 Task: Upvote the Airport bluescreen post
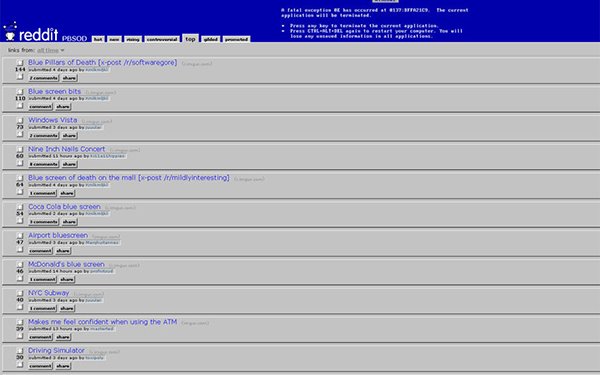click(x=20, y=235)
